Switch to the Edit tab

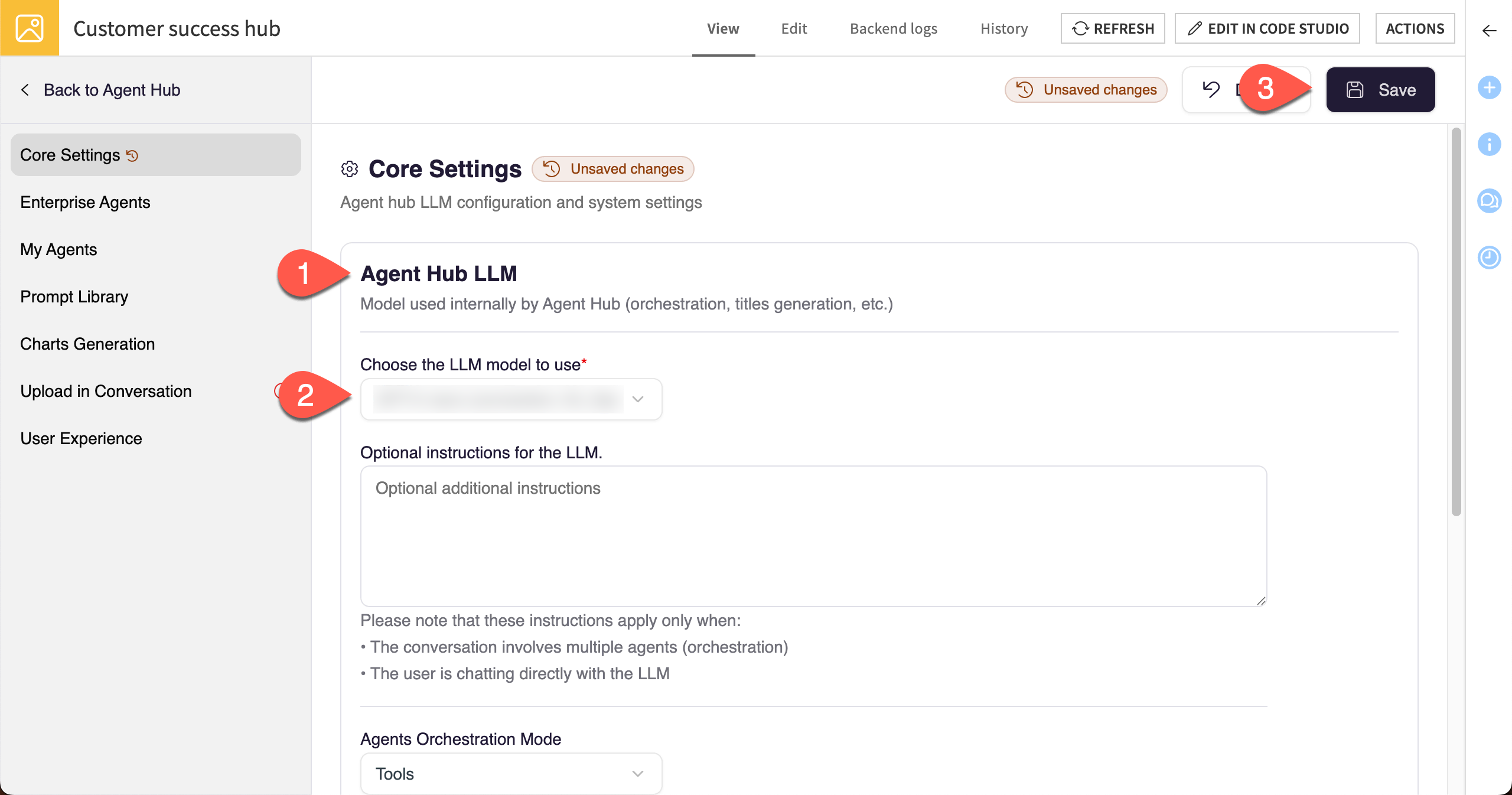(794, 28)
